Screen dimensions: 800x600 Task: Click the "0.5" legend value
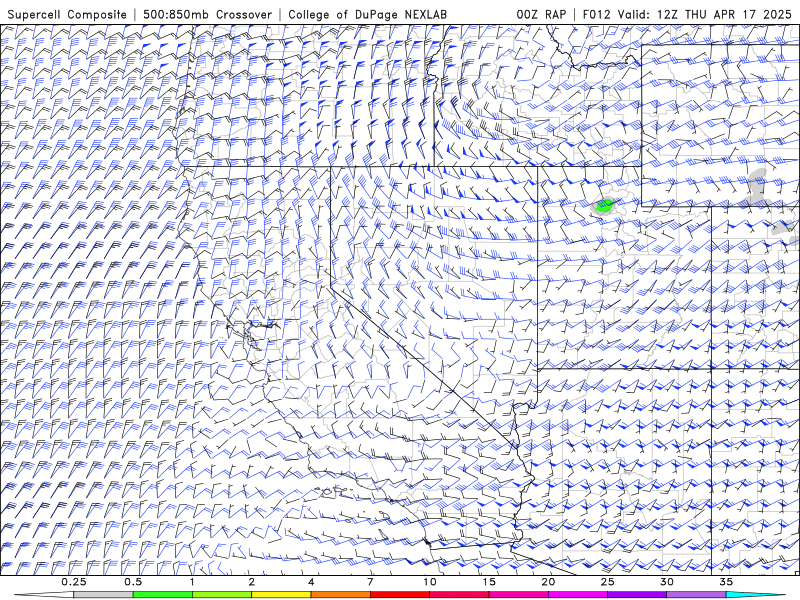pos(133,582)
